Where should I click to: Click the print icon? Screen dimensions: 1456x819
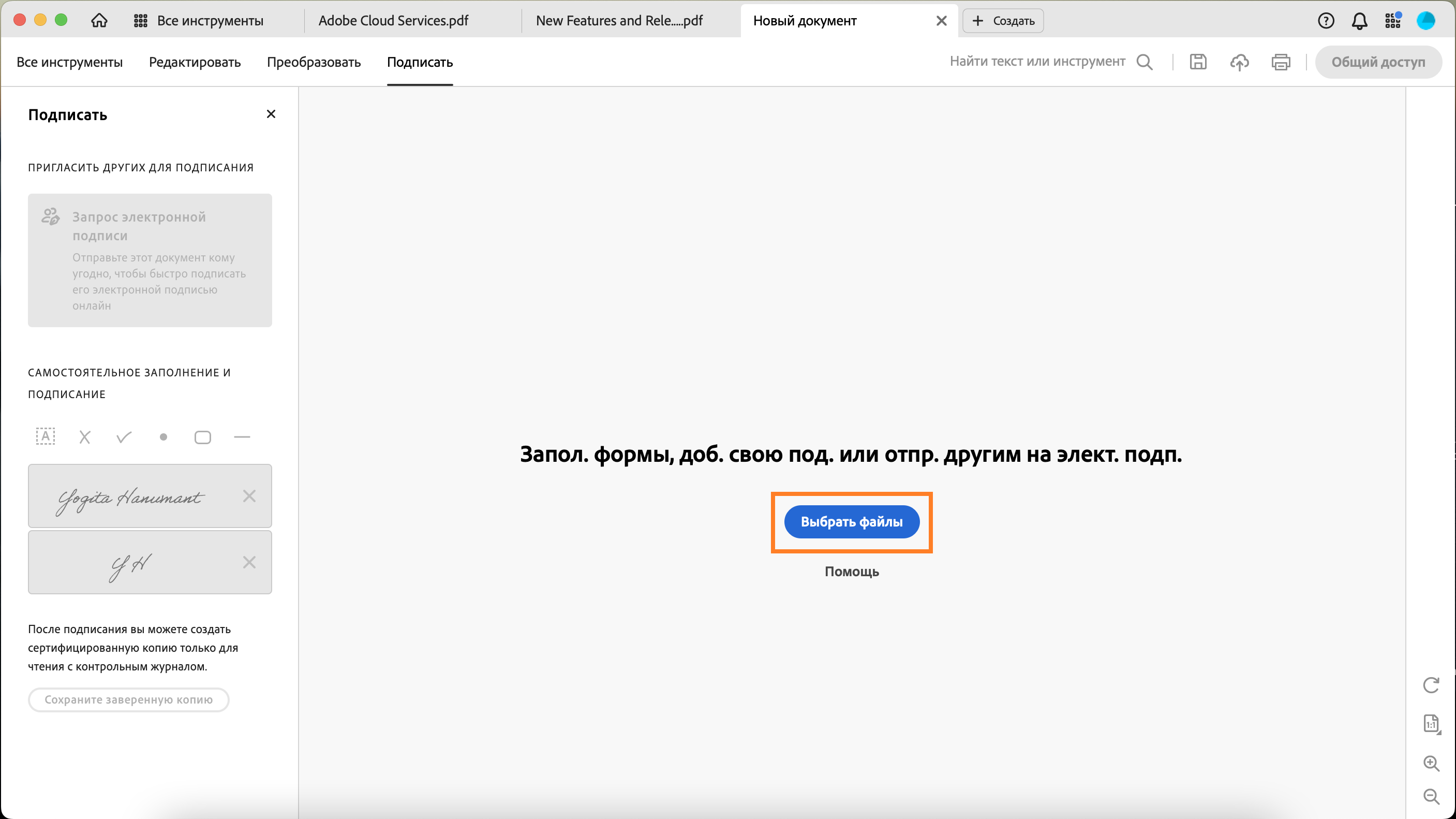(x=1280, y=62)
